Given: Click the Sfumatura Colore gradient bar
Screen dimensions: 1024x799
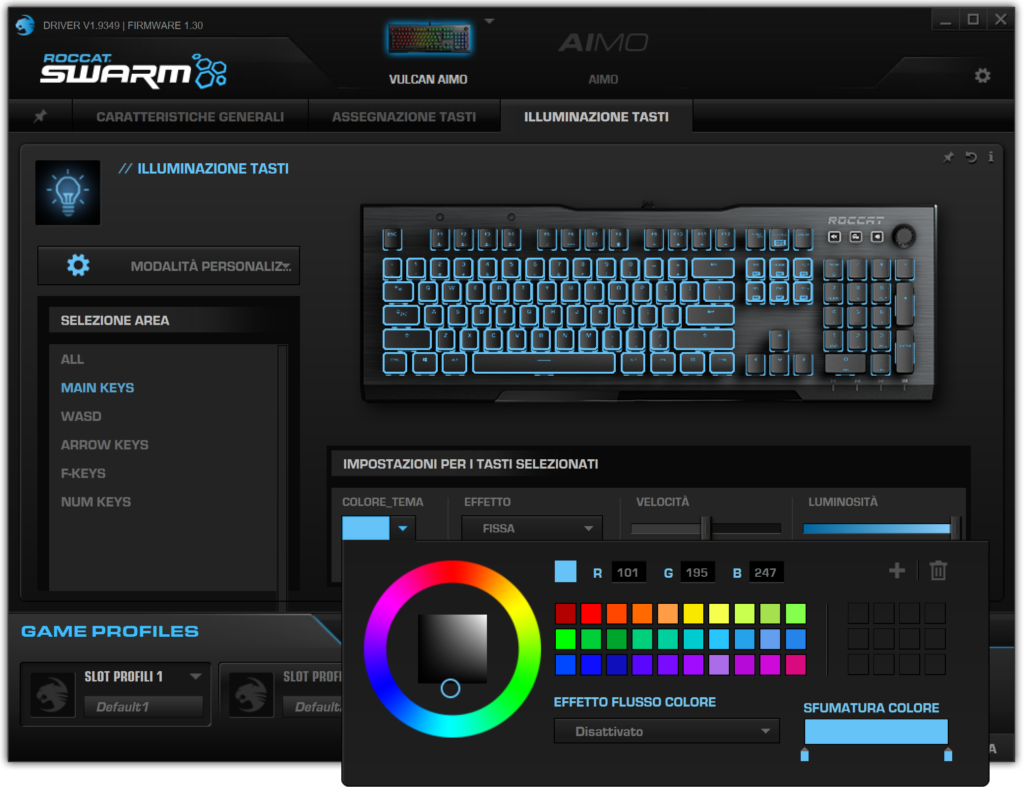Looking at the screenshot, I should [876, 732].
